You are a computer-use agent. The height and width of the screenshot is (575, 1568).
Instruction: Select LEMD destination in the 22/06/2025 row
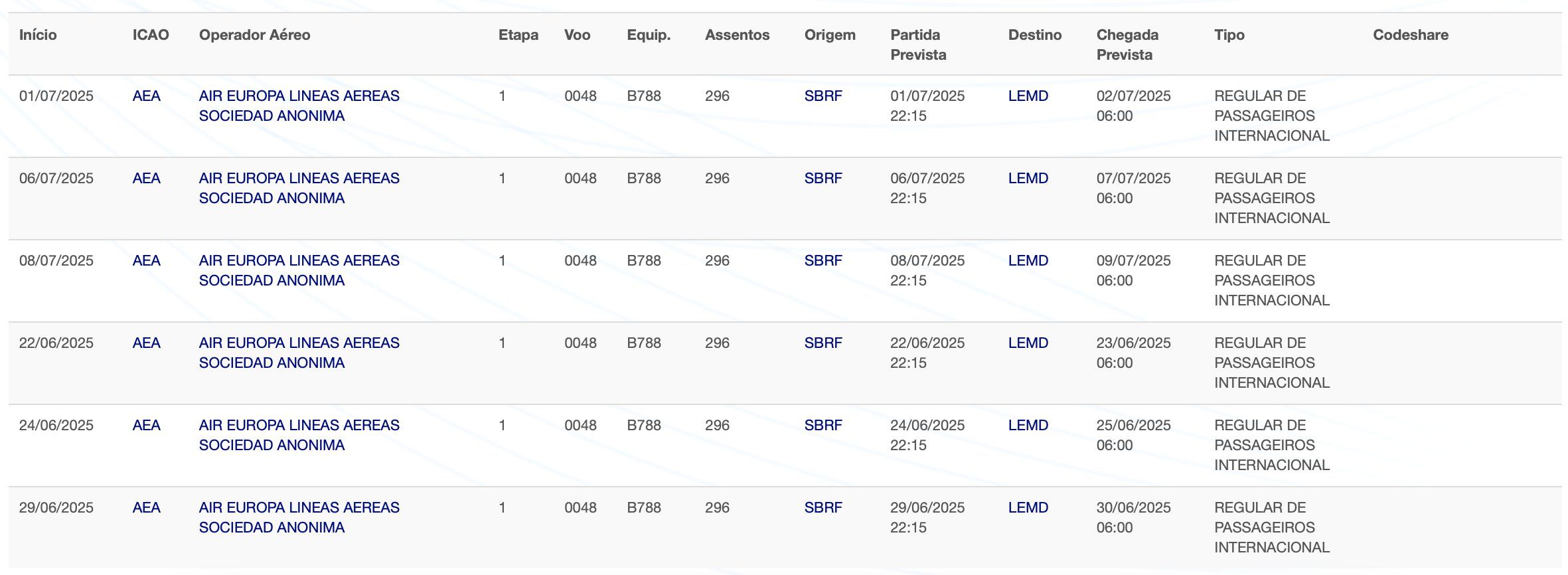click(x=1028, y=343)
